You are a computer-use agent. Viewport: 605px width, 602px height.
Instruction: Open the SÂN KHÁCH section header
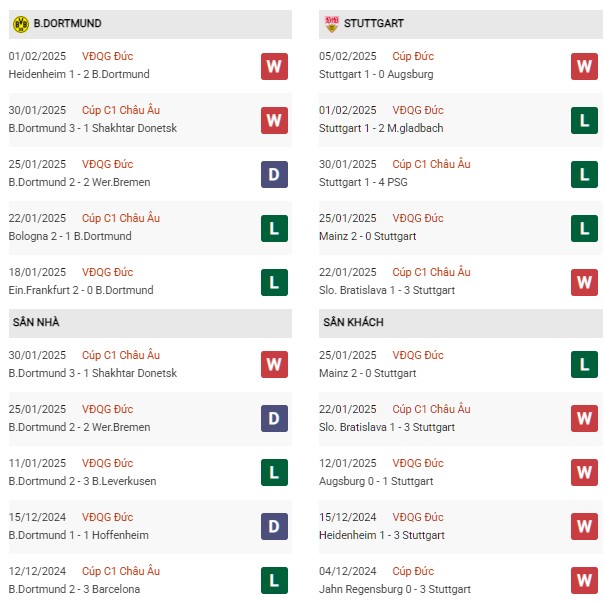[461, 323]
